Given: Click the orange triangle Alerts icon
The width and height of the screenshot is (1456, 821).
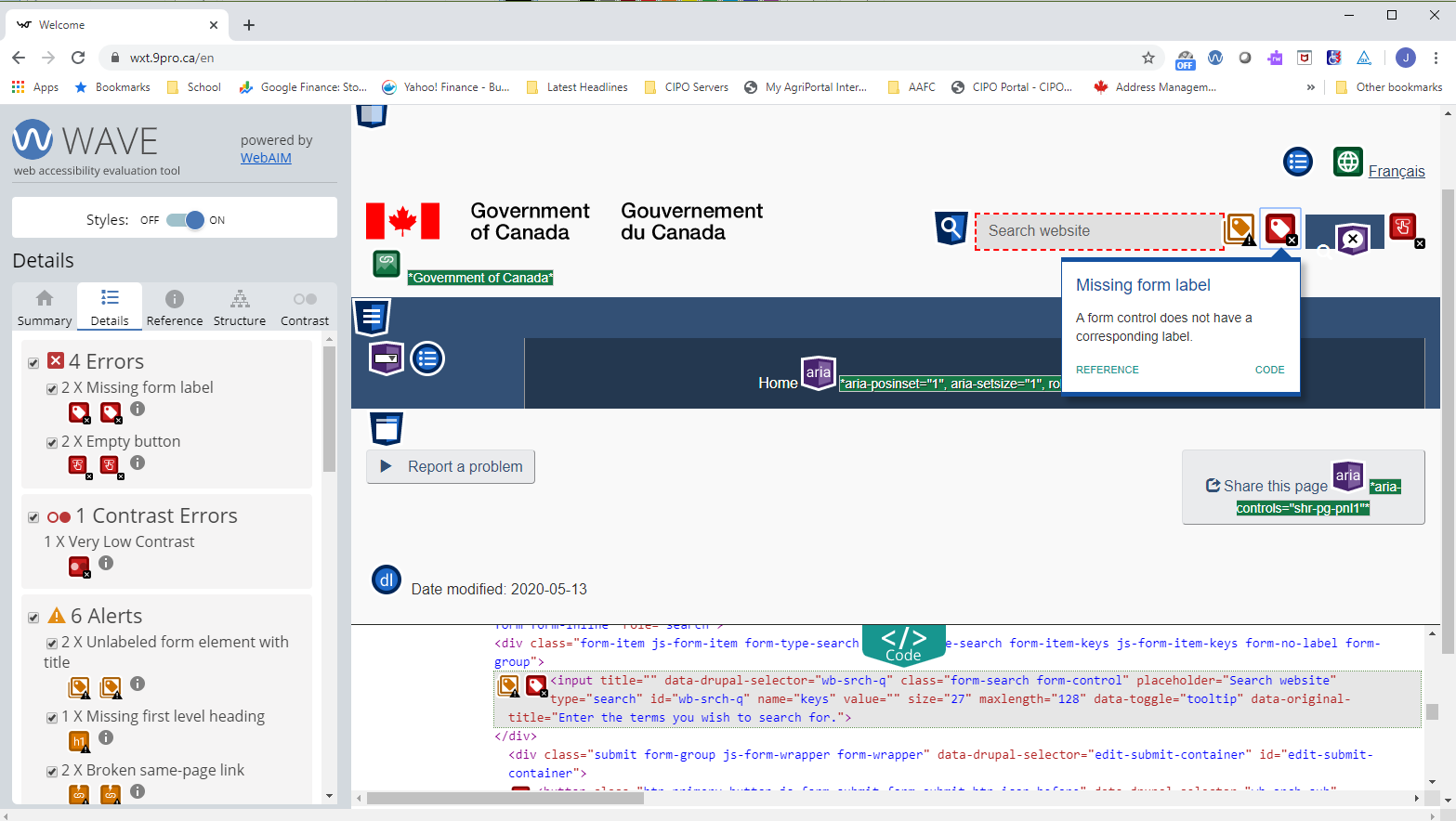Looking at the screenshot, I should (x=57, y=615).
